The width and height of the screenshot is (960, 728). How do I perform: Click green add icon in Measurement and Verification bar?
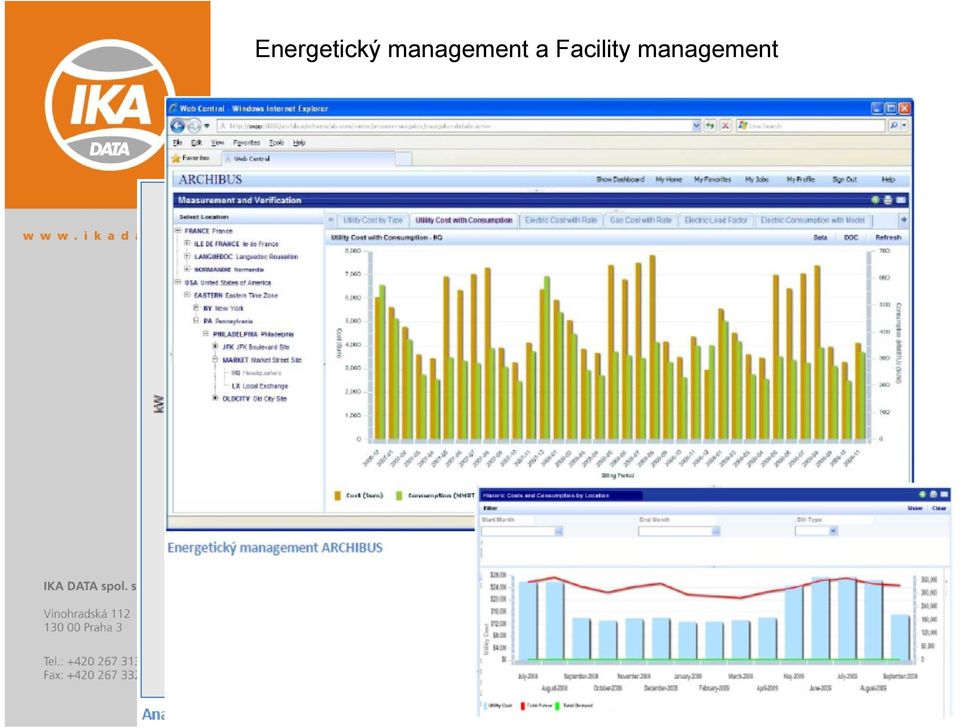(x=876, y=200)
